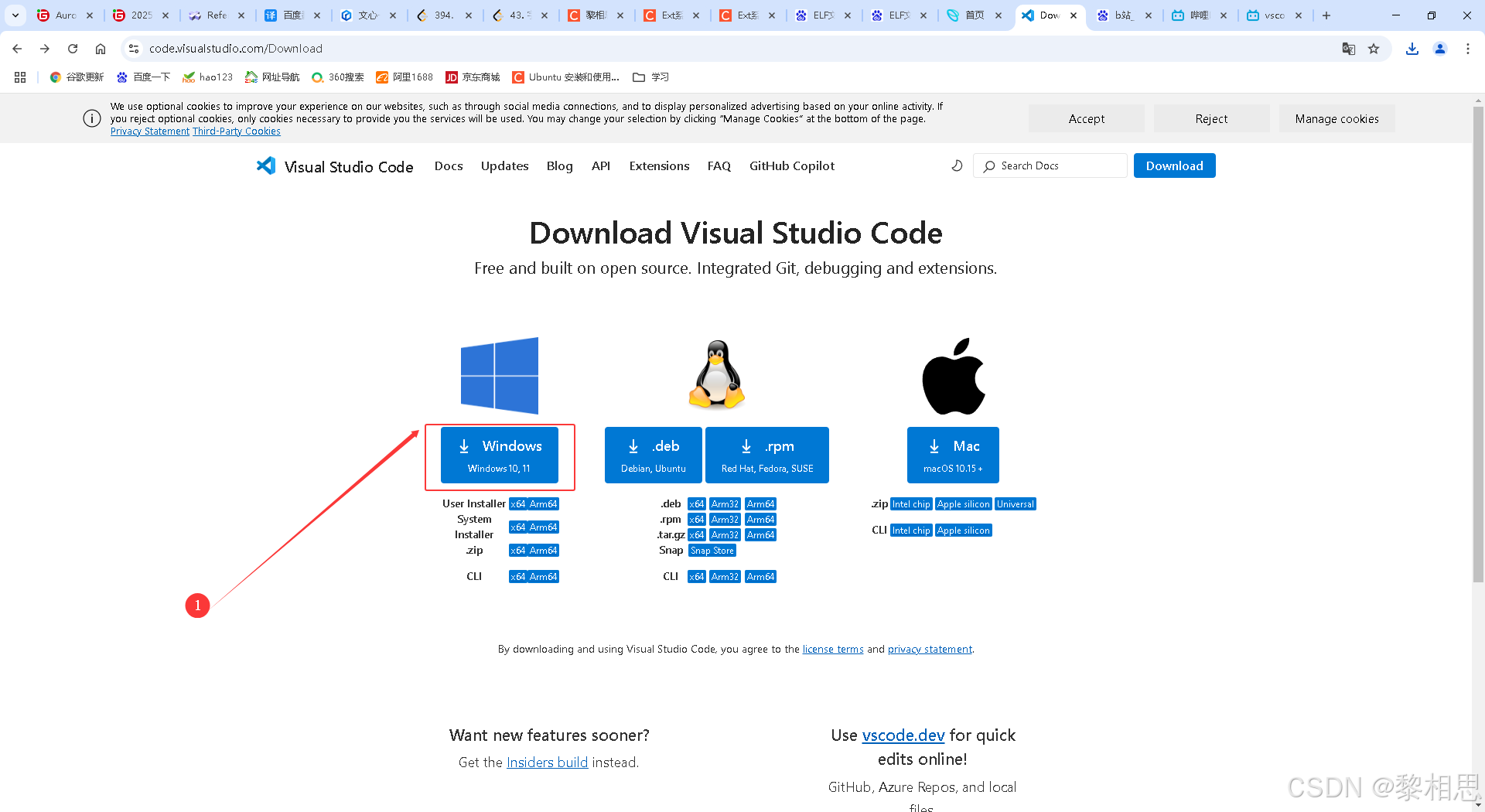Bookmark this page with the star icon
Screen dimensions: 1485x812
pyautogui.click(x=1374, y=49)
